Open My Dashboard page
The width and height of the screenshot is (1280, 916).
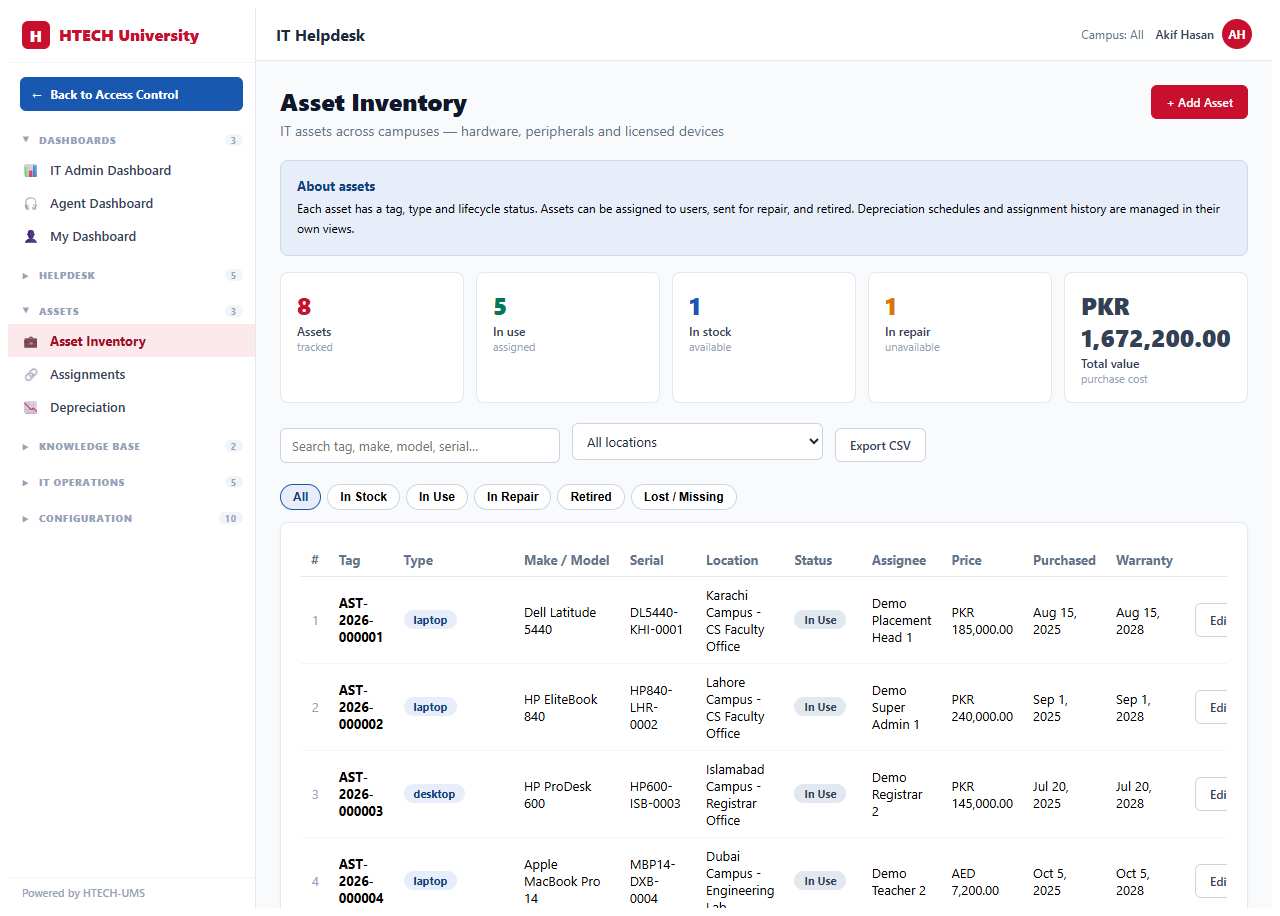point(131,237)
